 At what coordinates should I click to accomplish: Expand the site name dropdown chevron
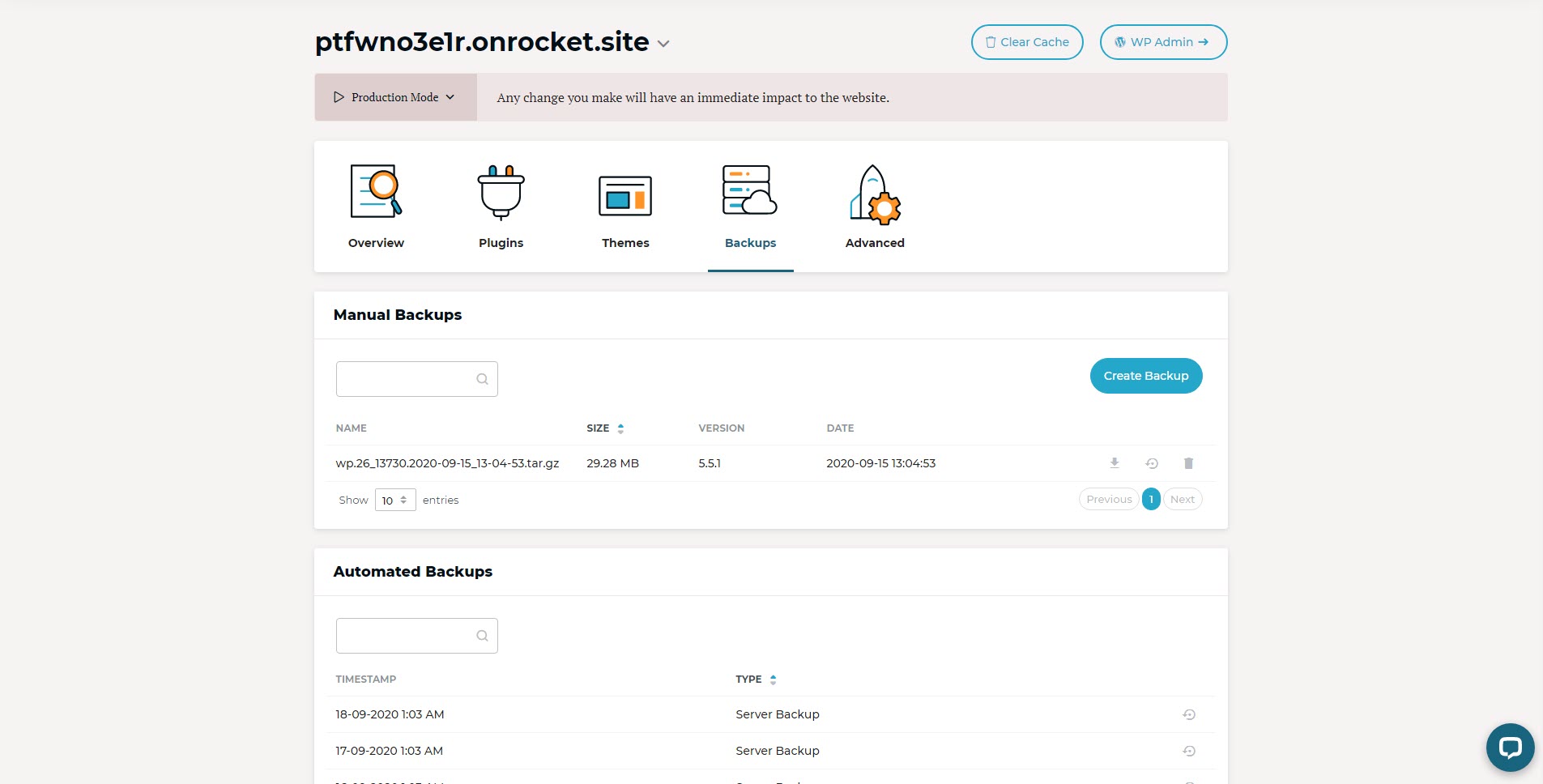coord(663,44)
